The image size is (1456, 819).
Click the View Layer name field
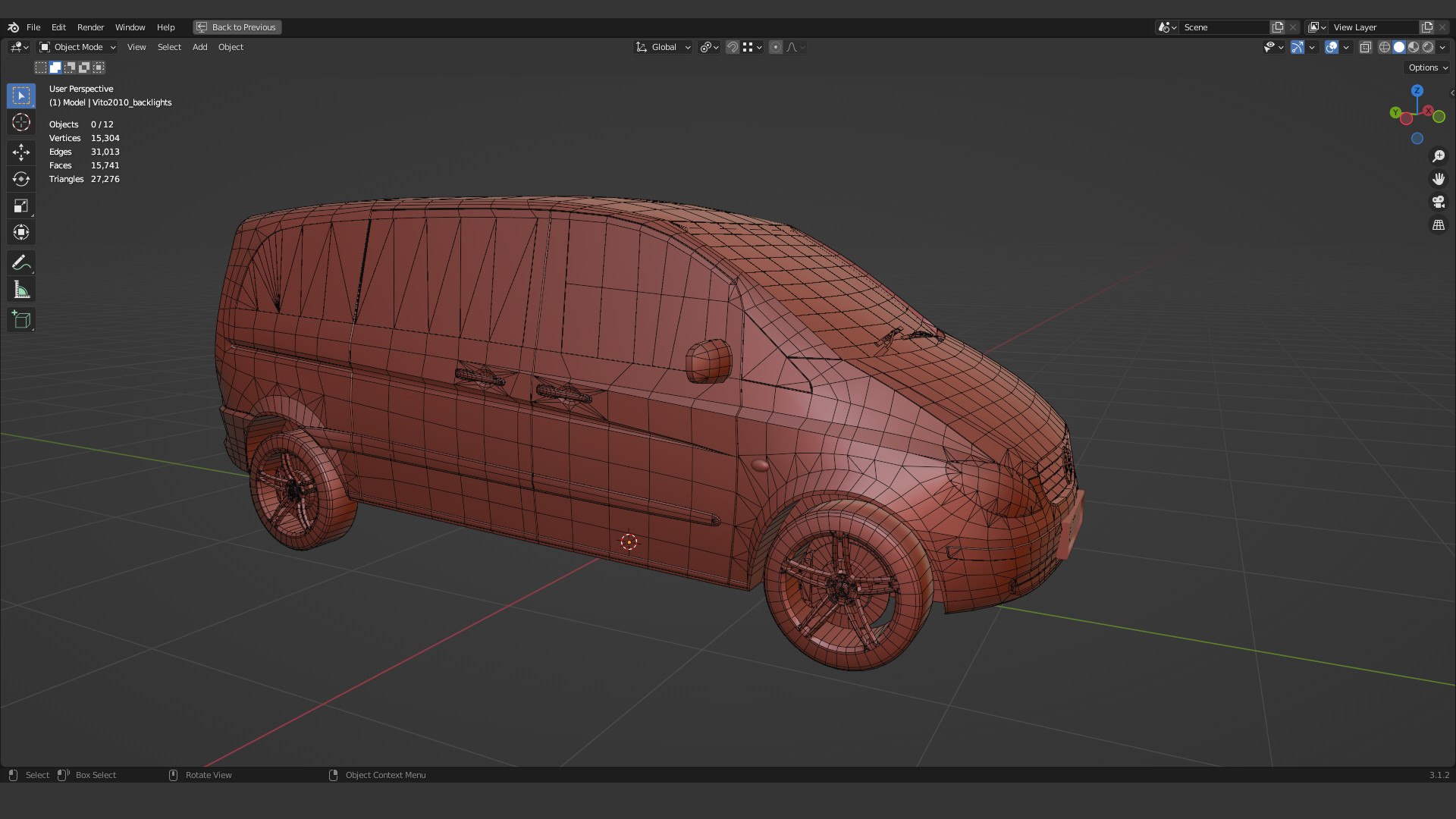pos(1374,27)
